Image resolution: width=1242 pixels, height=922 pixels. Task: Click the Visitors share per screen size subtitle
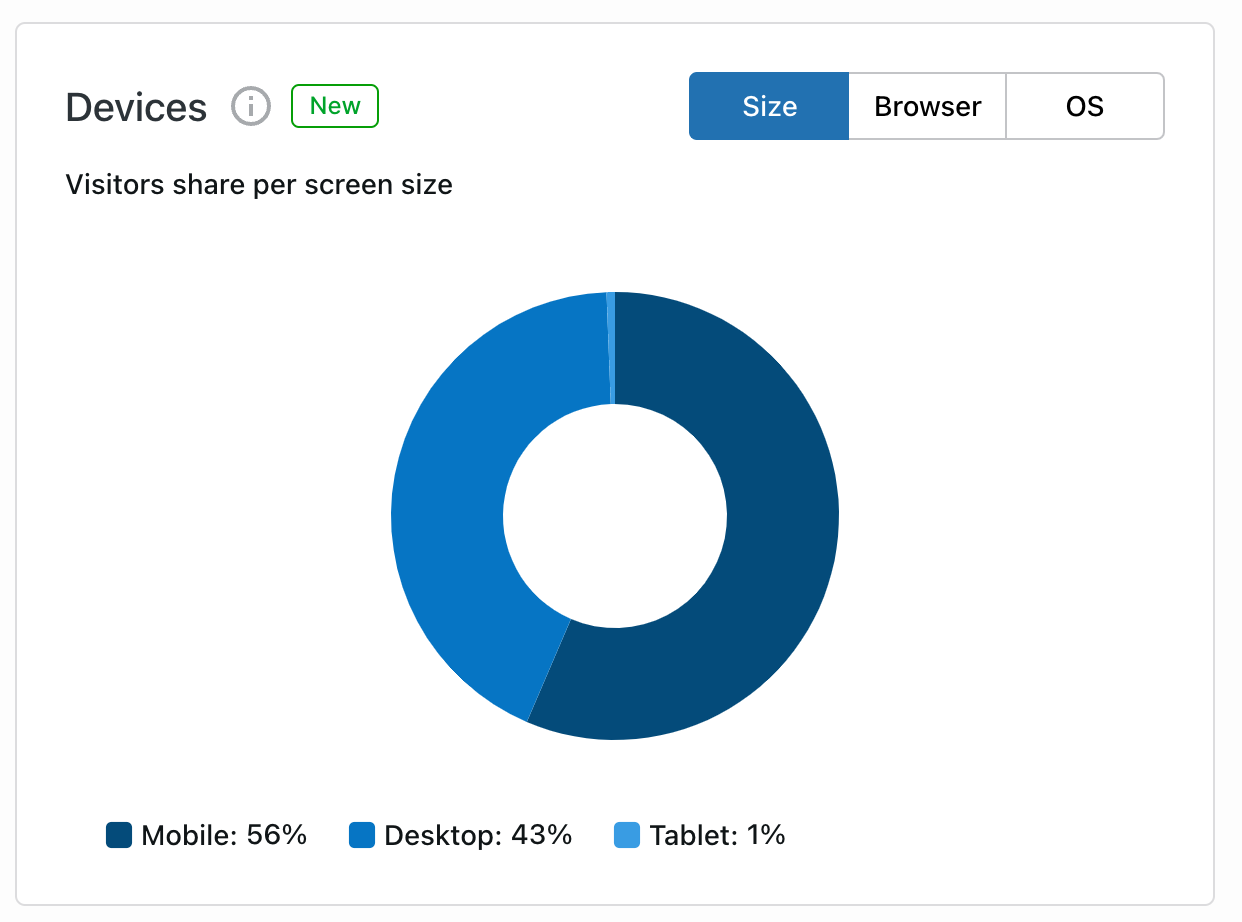258,185
